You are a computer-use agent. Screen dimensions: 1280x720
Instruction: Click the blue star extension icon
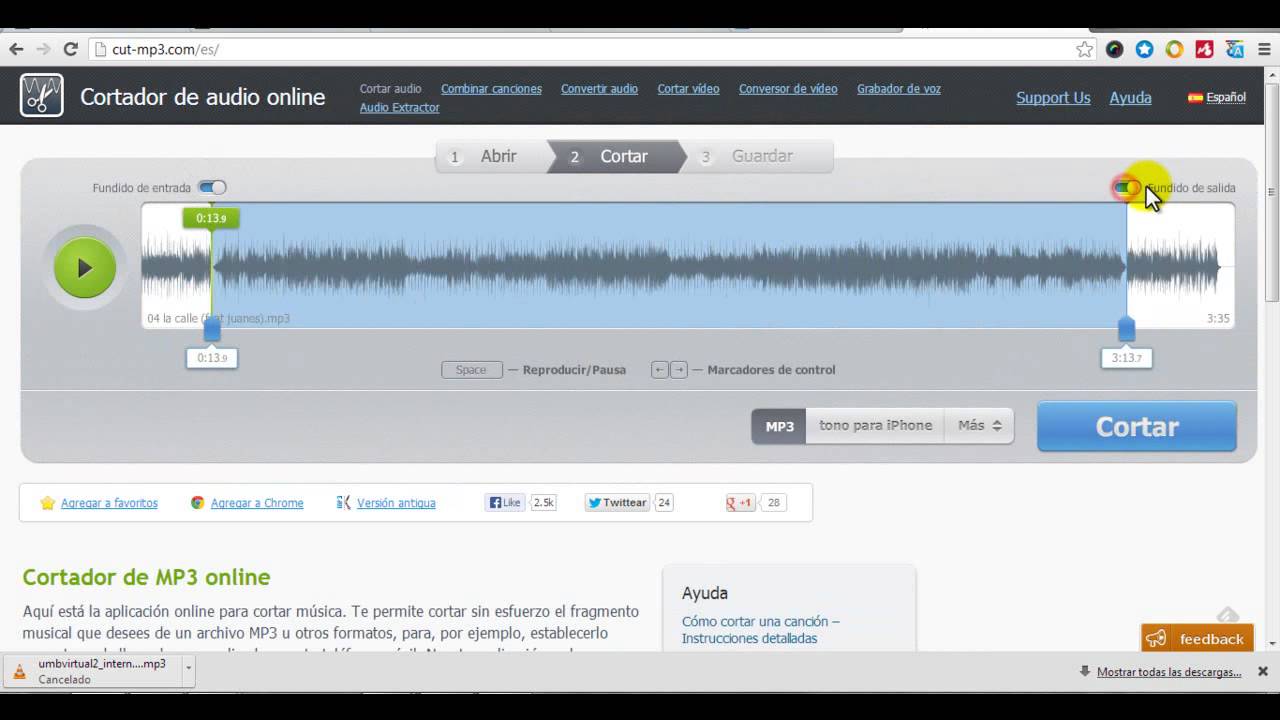pyautogui.click(x=1145, y=49)
